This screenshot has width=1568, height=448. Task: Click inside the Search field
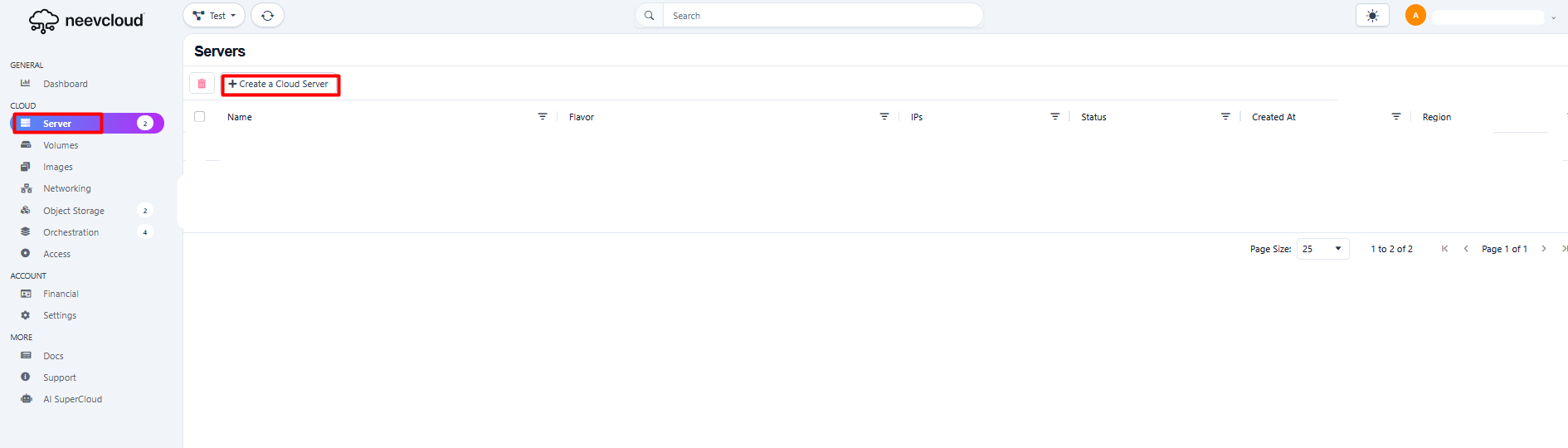click(x=821, y=16)
